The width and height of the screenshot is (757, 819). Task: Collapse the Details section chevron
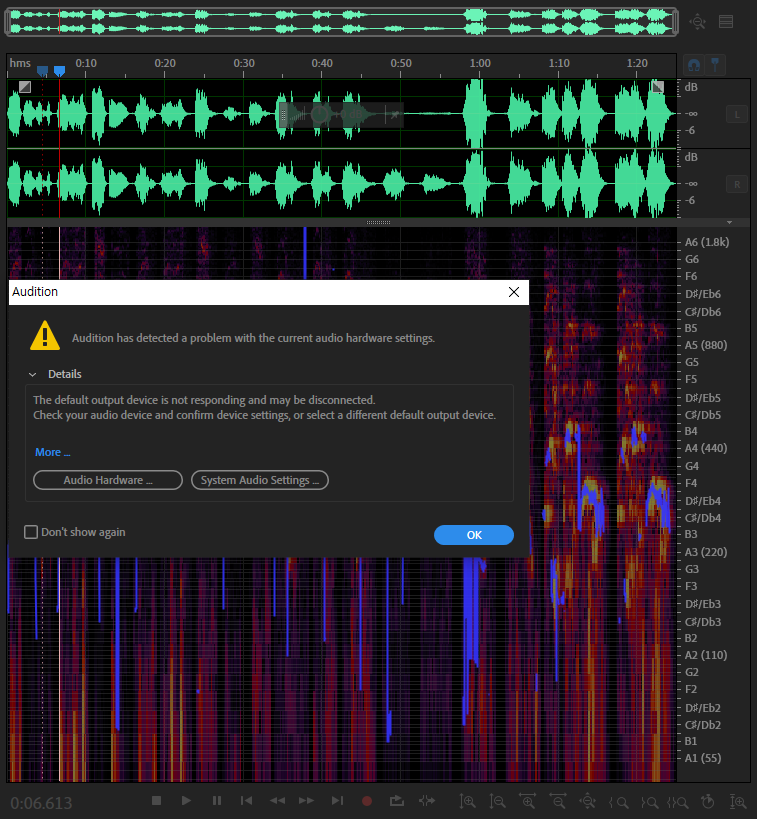coord(32,375)
